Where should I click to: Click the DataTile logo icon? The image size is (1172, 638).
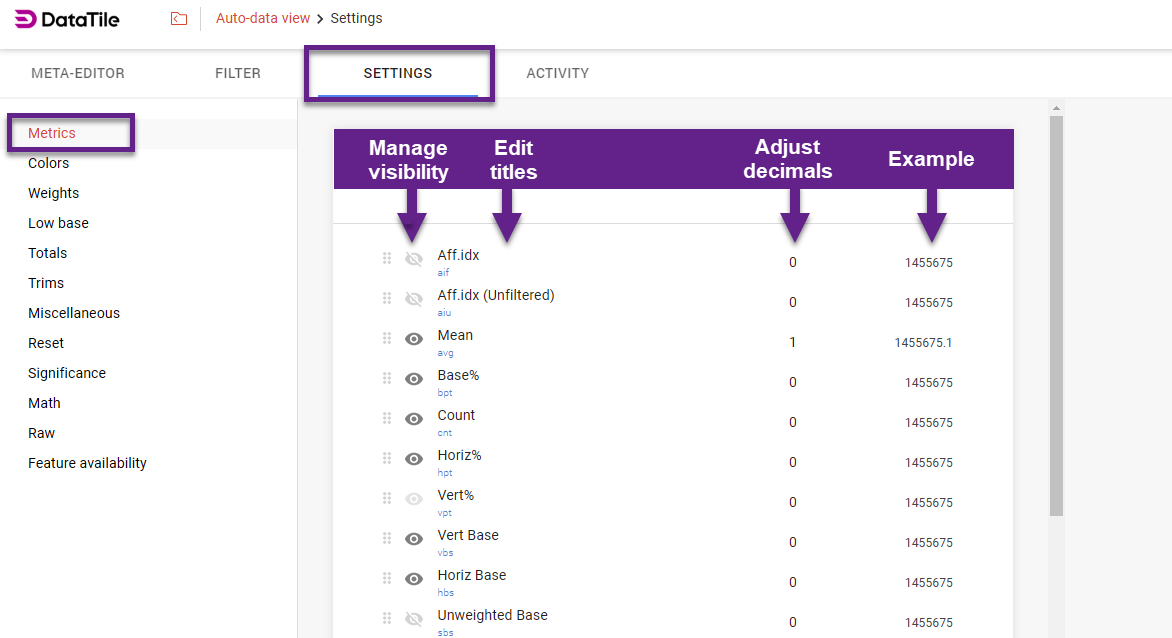click(25, 18)
